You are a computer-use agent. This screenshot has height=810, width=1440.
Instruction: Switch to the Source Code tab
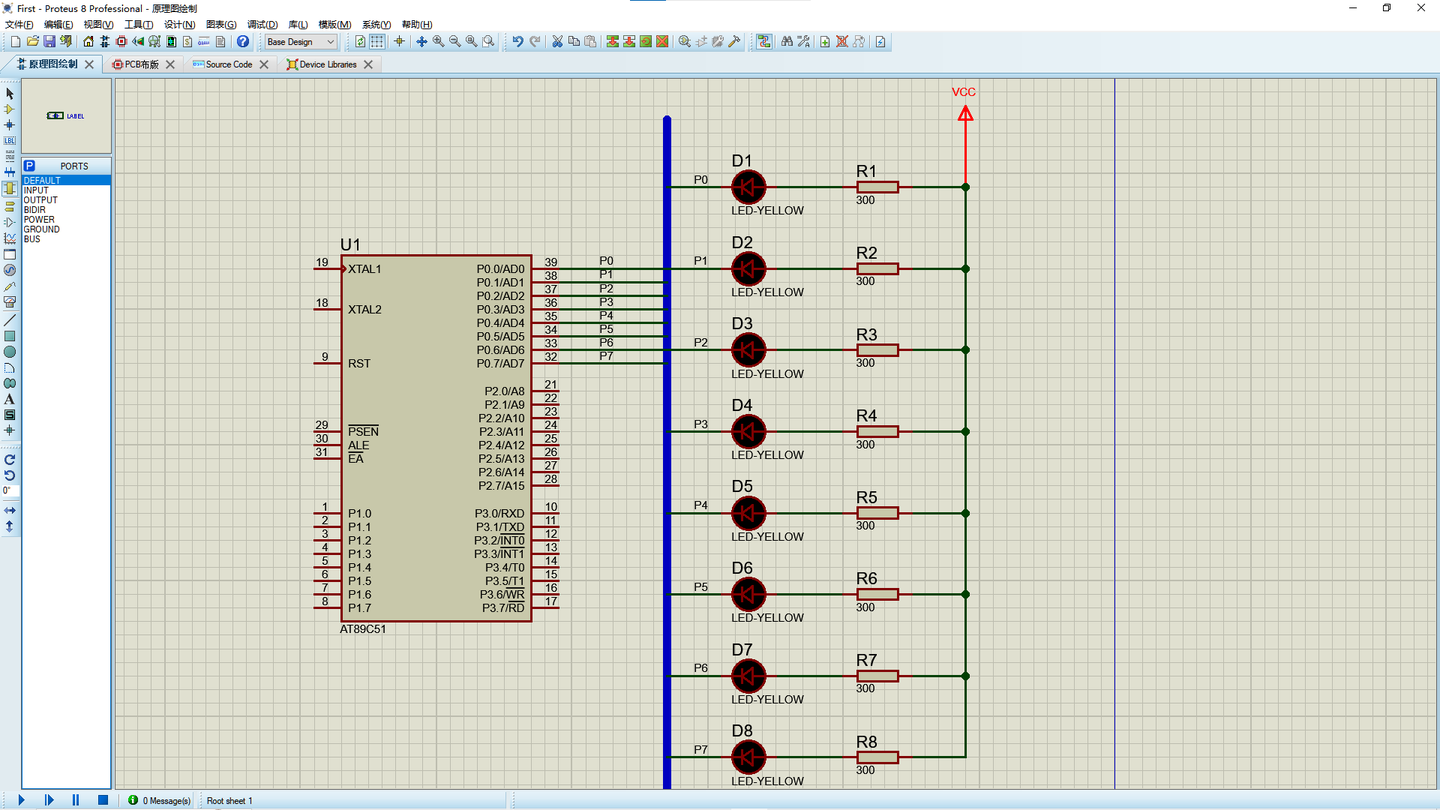pyautogui.click(x=228, y=64)
